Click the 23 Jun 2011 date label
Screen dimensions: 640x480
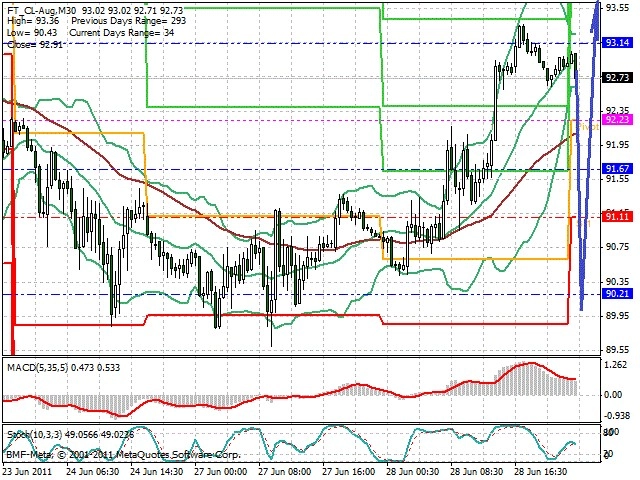pos(28,472)
